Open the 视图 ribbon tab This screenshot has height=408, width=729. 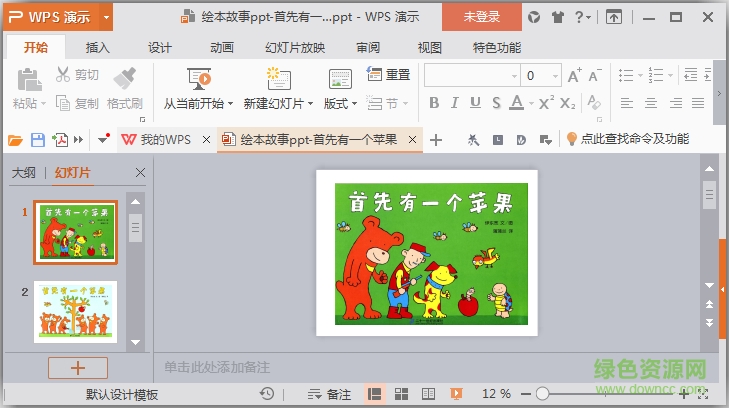coord(430,47)
